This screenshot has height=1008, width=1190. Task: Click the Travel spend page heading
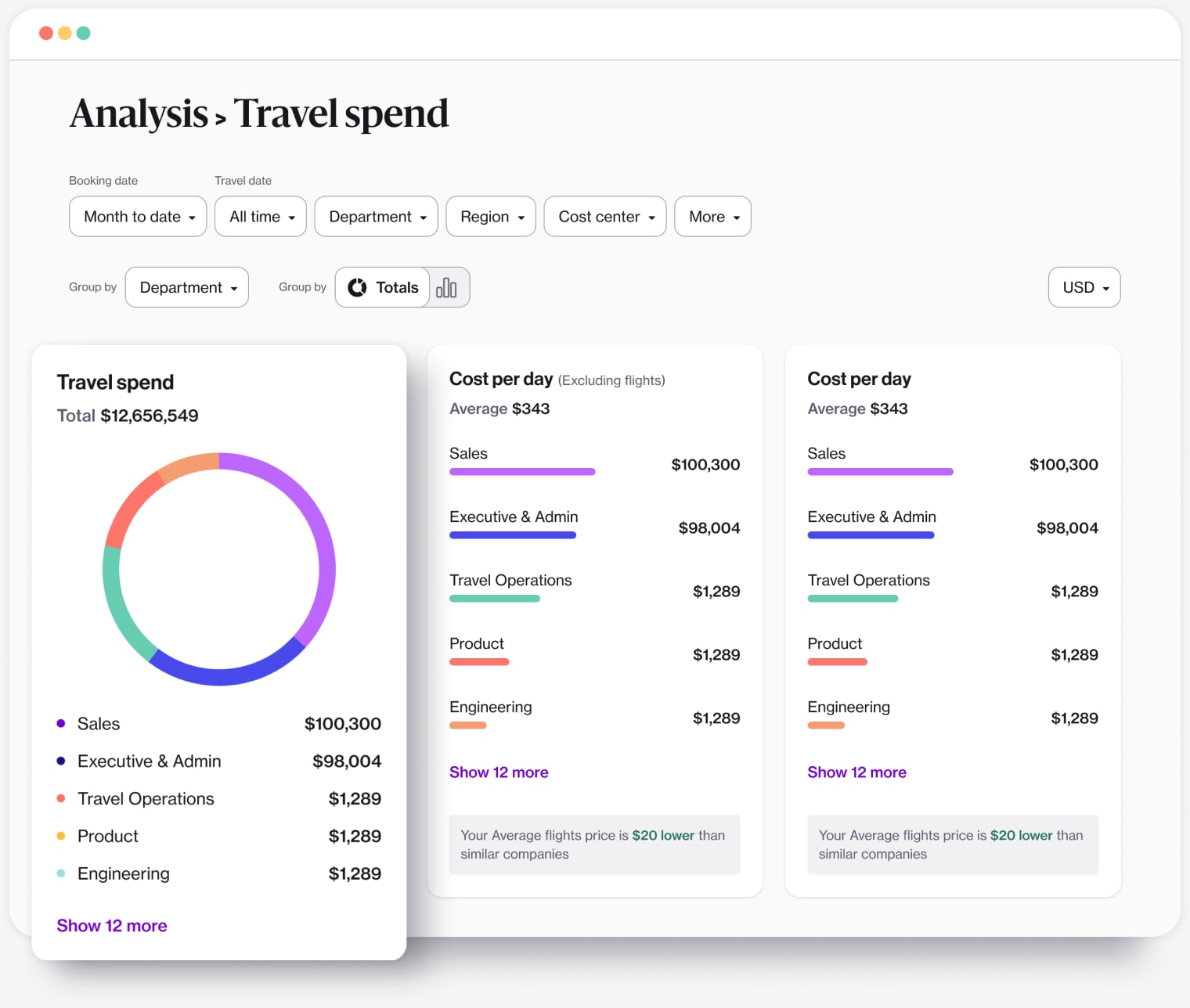[x=341, y=113]
